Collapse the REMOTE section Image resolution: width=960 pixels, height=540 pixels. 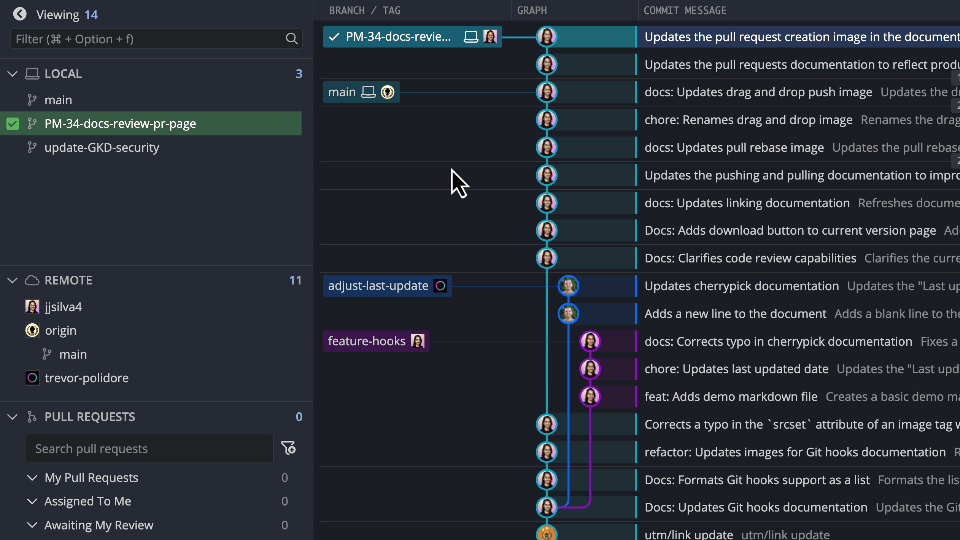[x=13, y=281]
